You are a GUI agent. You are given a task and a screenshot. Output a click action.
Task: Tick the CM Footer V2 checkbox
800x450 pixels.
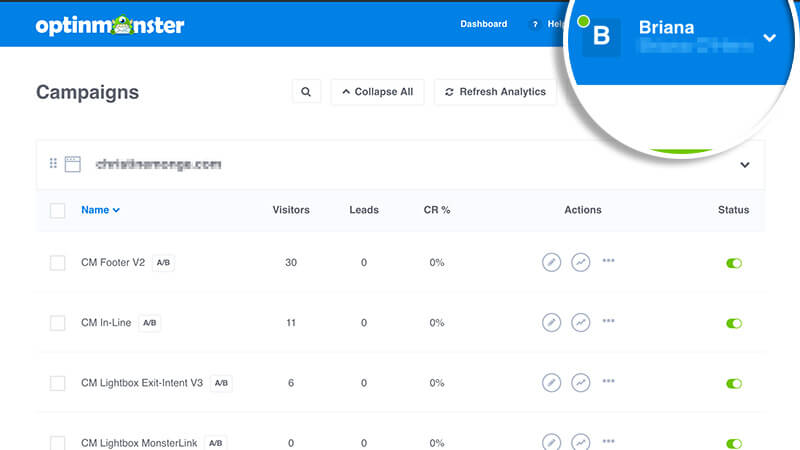[x=58, y=263]
